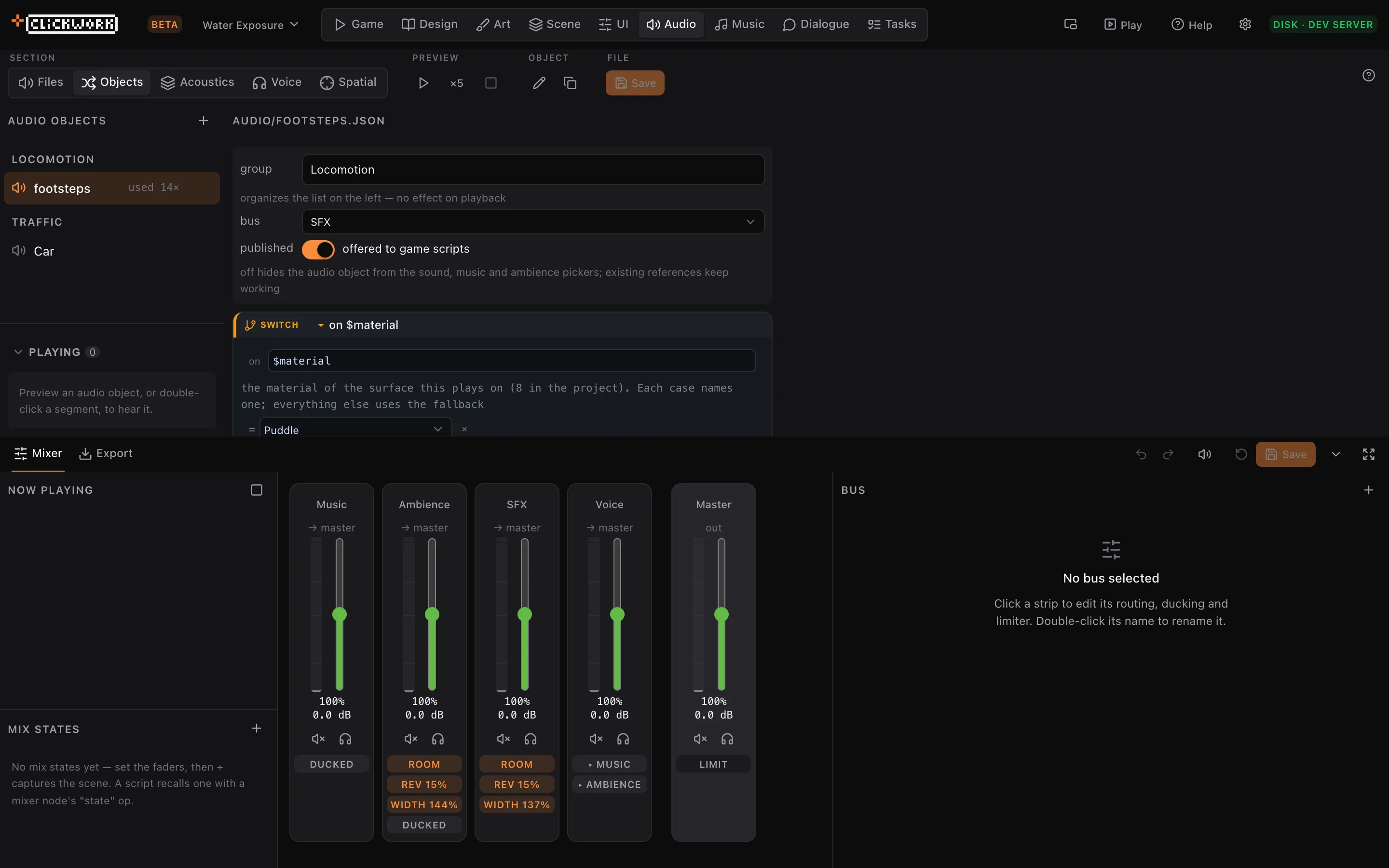Open the settings gear in the top bar
This screenshot has height=868, width=1389.
tap(1245, 25)
